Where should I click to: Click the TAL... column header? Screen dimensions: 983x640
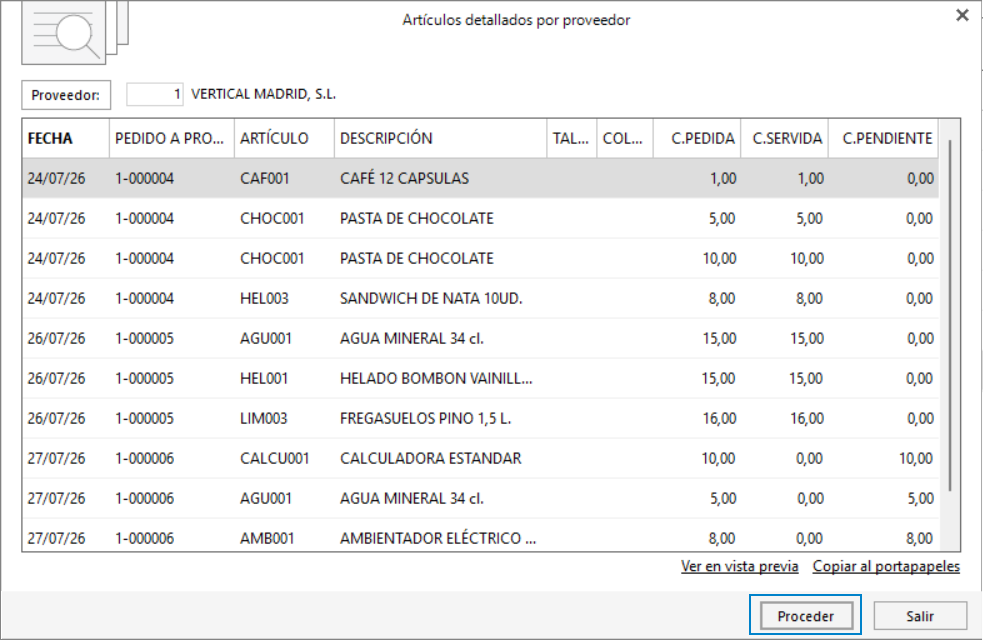click(x=571, y=139)
